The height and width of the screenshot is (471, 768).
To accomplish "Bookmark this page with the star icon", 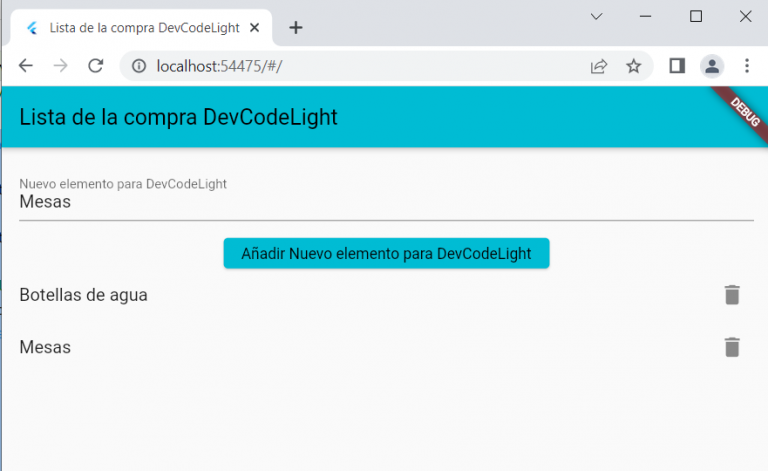I will (633, 66).
